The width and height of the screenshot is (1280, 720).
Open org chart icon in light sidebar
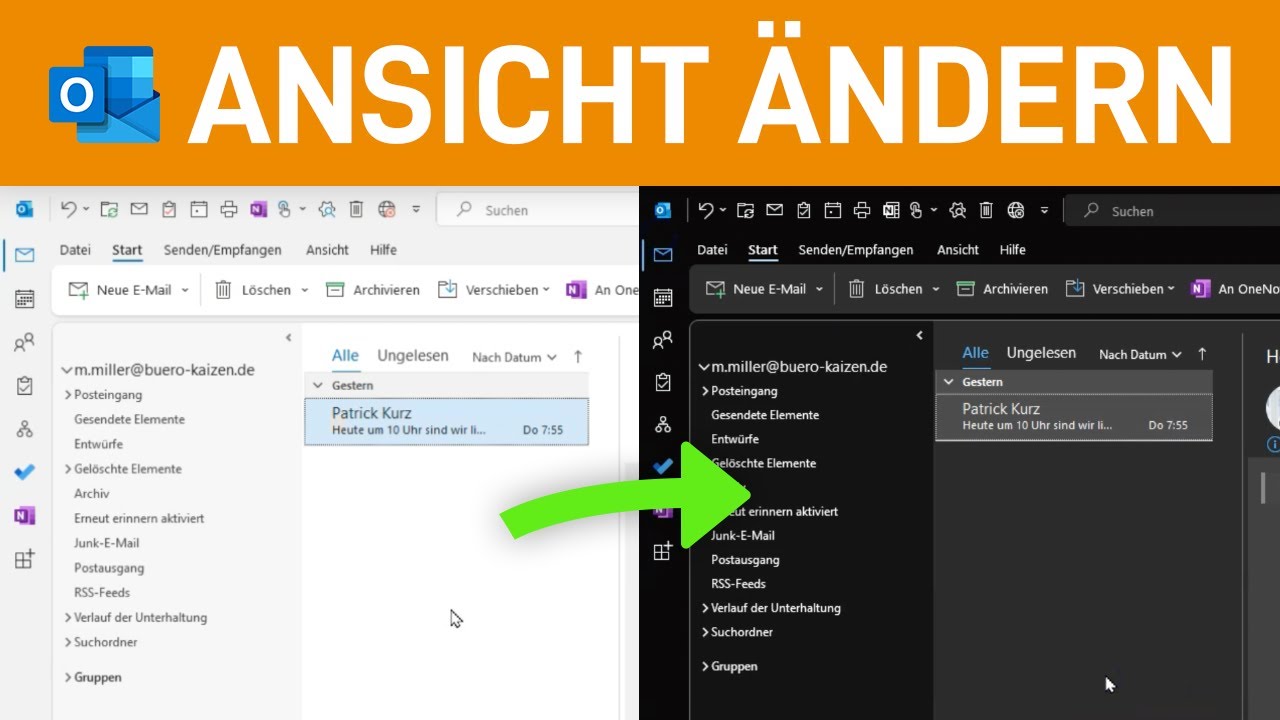click(25, 430)
